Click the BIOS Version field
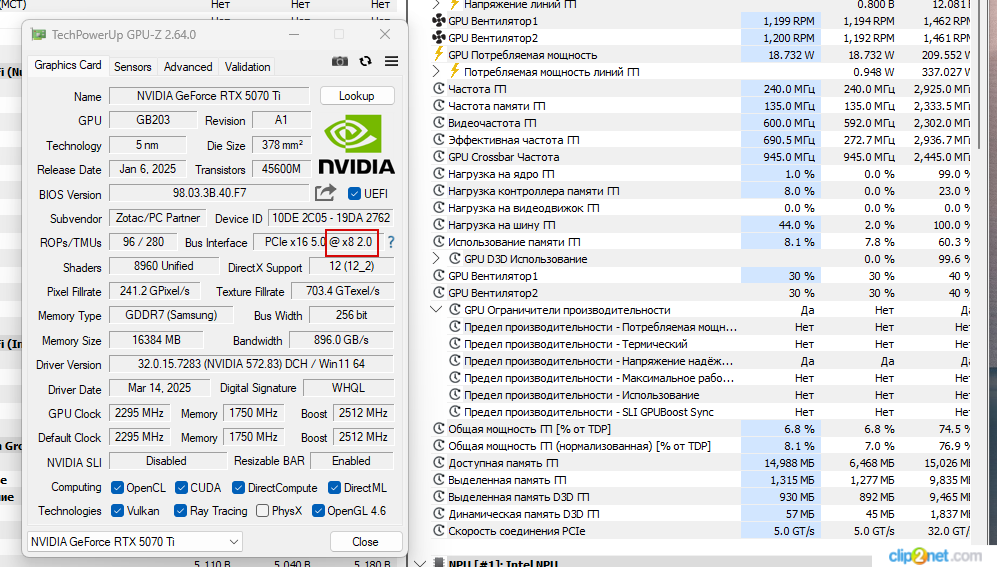 click(x=209, y=193)
